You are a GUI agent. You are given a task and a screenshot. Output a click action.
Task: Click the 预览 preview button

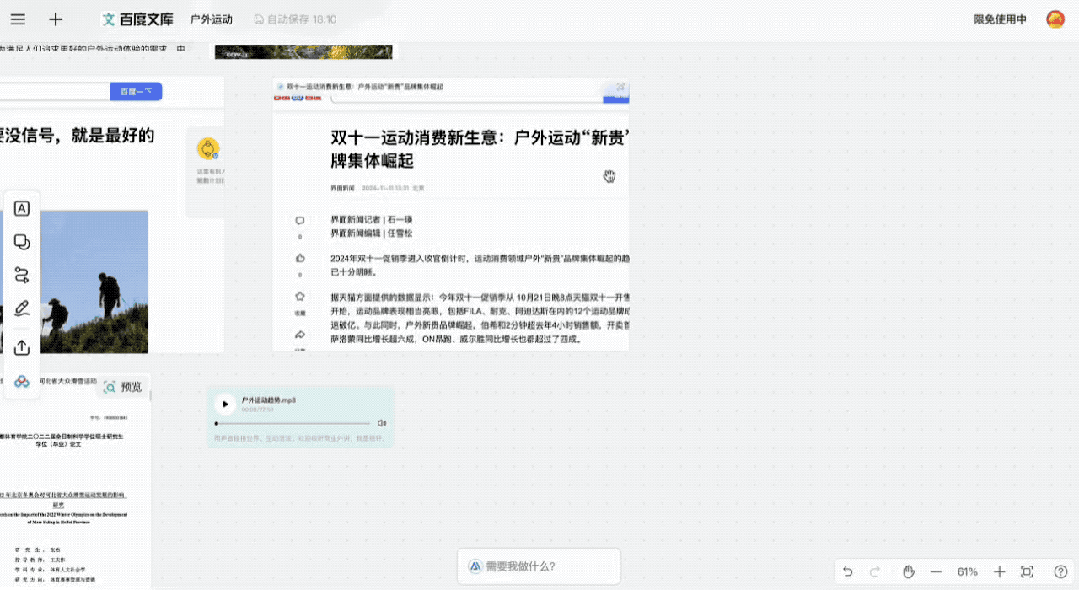pyautogui.click(x=123, y=388)
